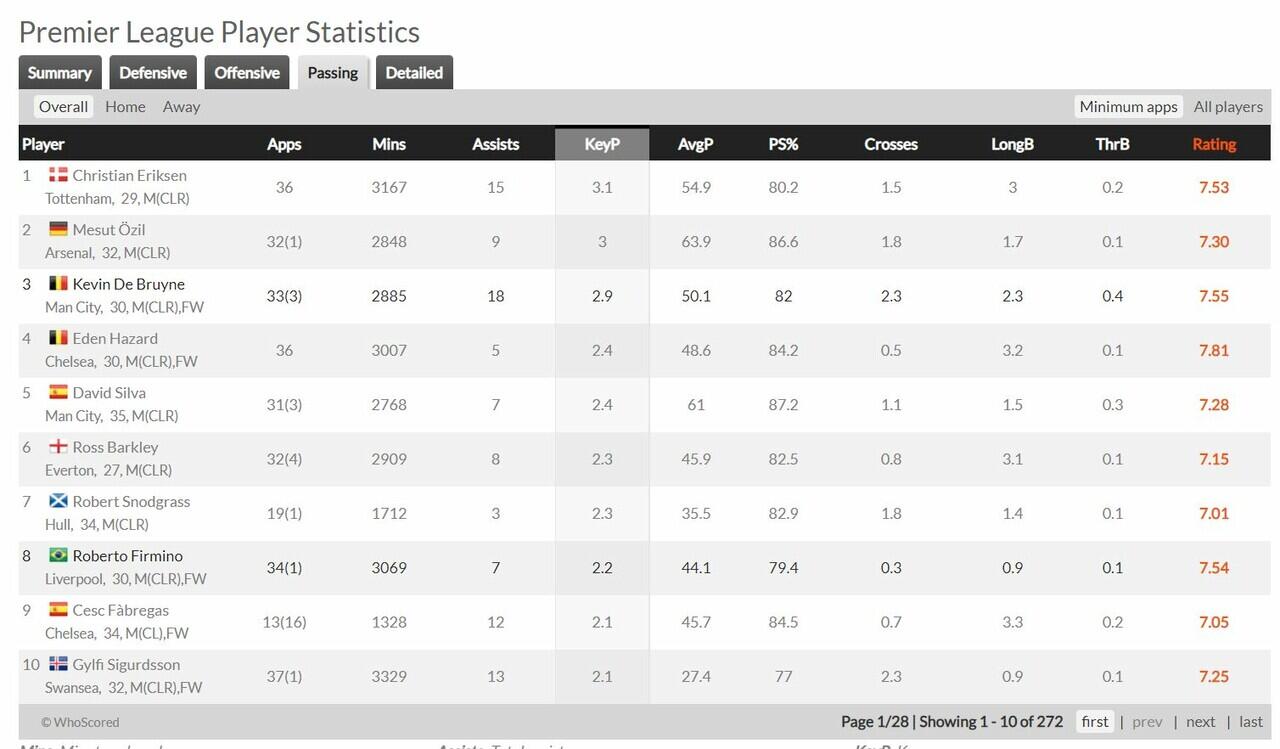1280x749 pixels.
Task: Sort players by Assists column
Action: [495, 144]
